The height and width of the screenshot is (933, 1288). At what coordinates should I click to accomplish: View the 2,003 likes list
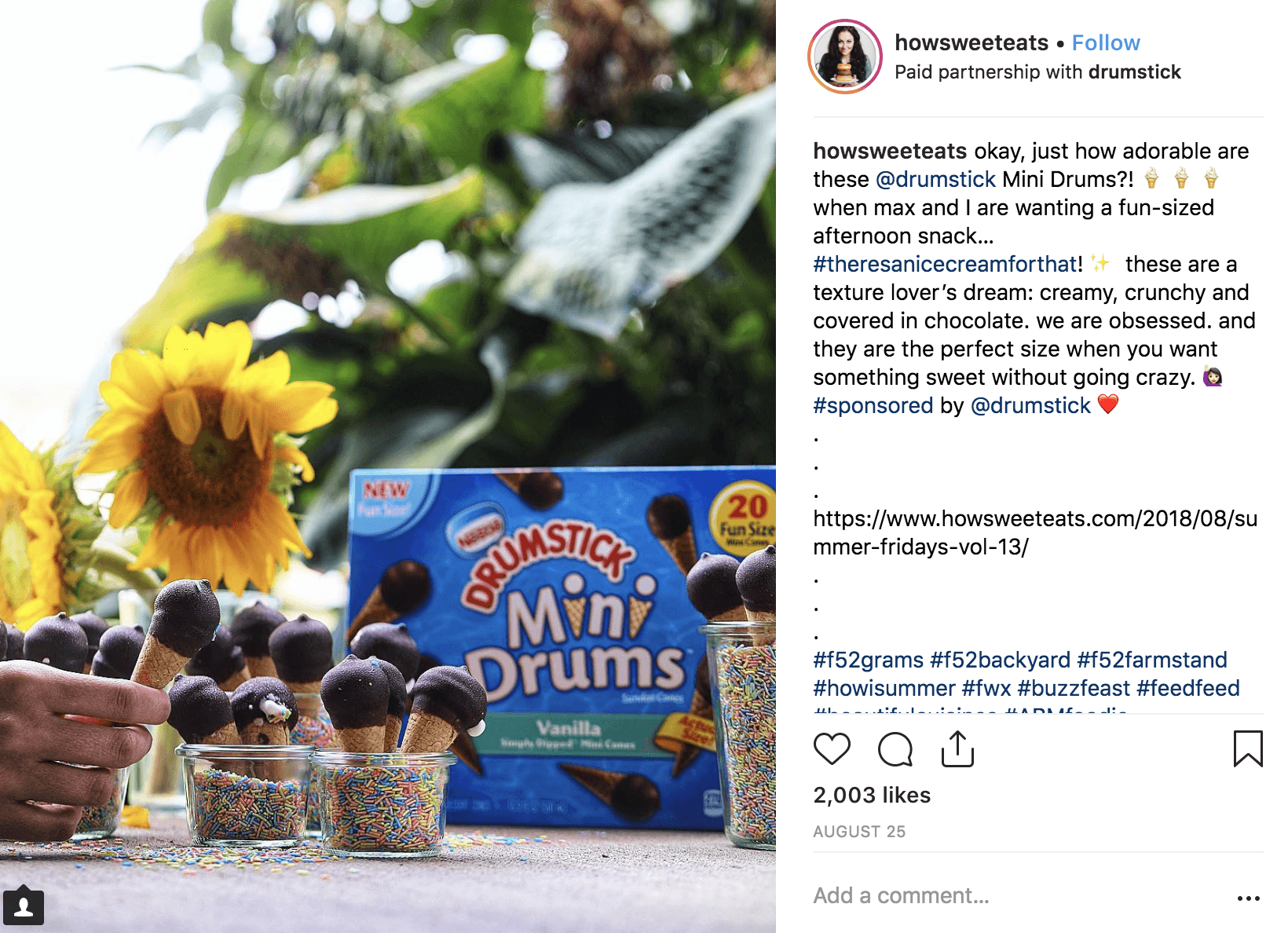pos(872,795)
